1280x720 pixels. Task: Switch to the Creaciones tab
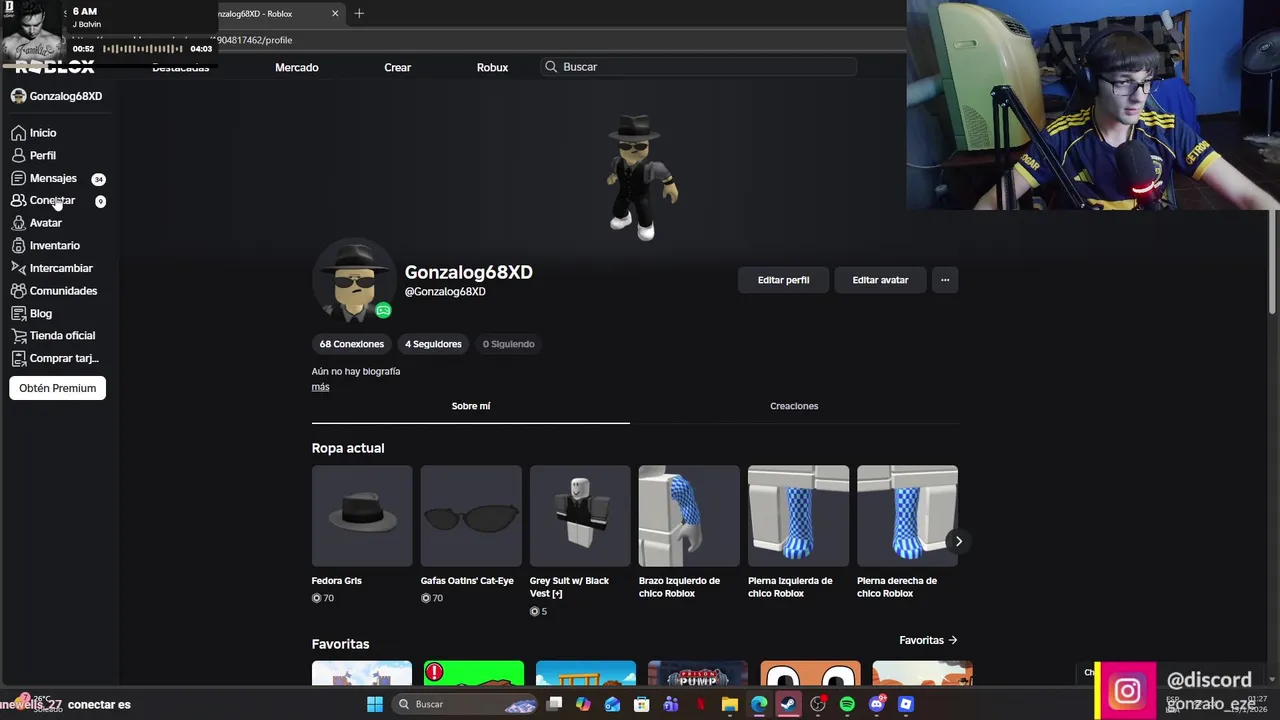coord(794,406)
